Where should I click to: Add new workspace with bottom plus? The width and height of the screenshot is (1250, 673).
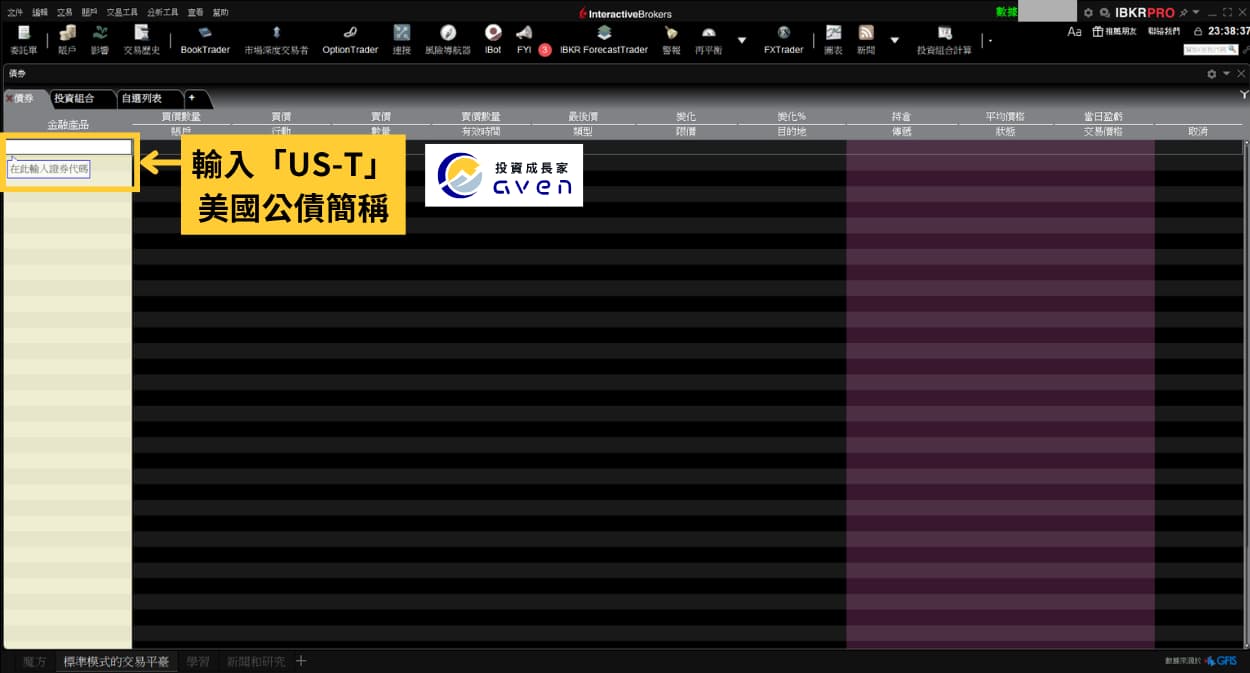pyautogui.click(x=301, y=661)
